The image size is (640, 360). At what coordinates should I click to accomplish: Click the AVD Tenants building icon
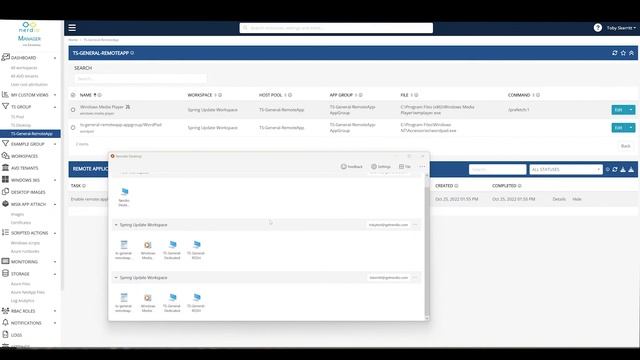pyautogui.click(x=5, y=168)
